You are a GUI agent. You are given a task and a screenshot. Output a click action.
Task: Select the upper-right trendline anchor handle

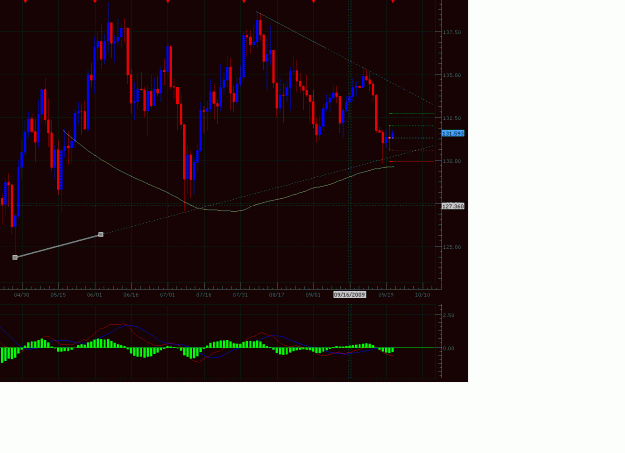[x=100, y=234]
